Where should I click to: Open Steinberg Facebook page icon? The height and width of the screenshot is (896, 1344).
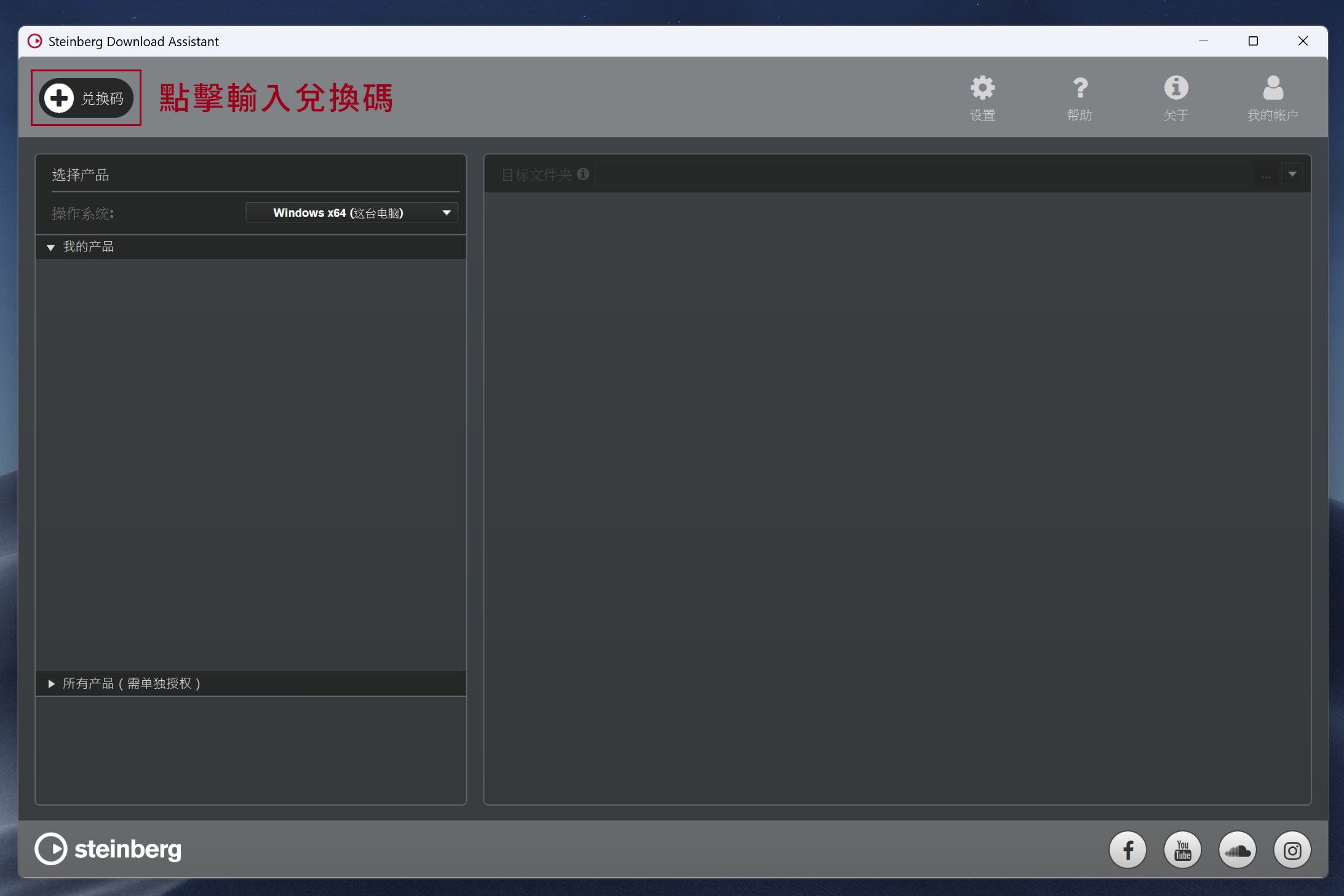click(x=1127, y=850)
